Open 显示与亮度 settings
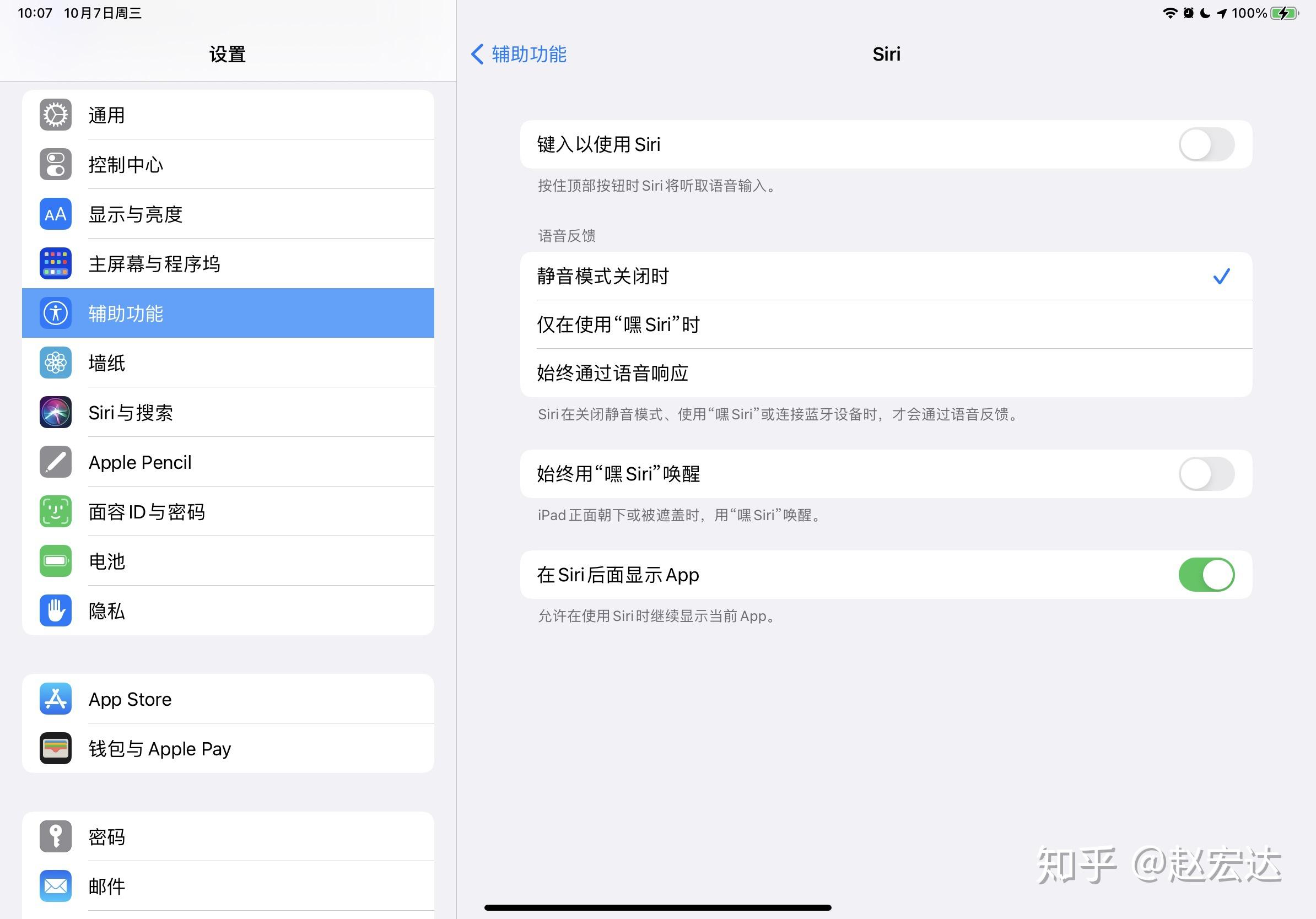 tap(228, 214)
